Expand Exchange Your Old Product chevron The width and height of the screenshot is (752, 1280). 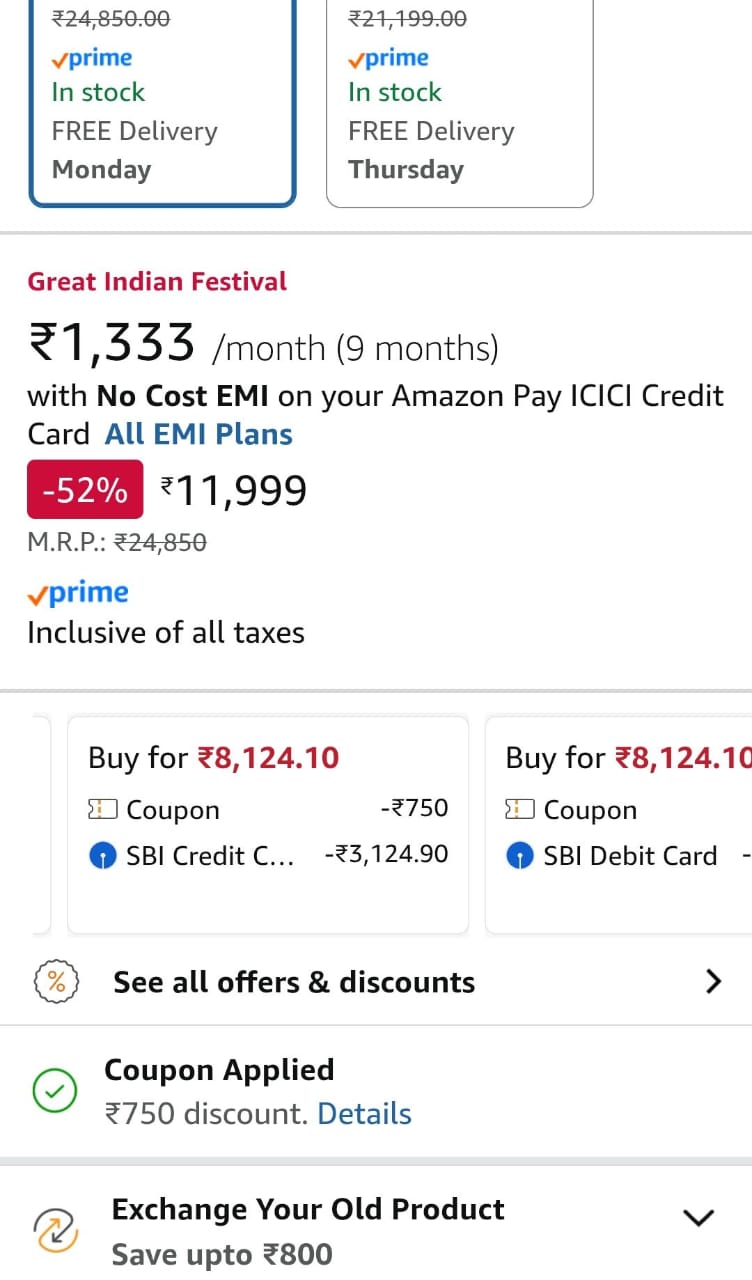pos(697,1217)
